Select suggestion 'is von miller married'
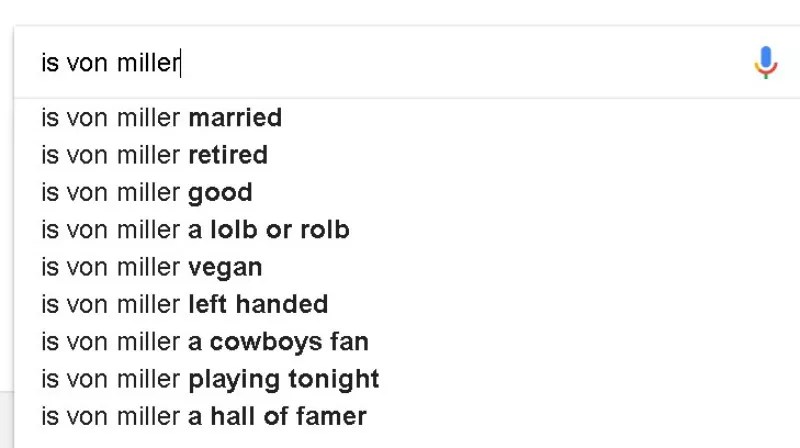 (x=161, y=118)
